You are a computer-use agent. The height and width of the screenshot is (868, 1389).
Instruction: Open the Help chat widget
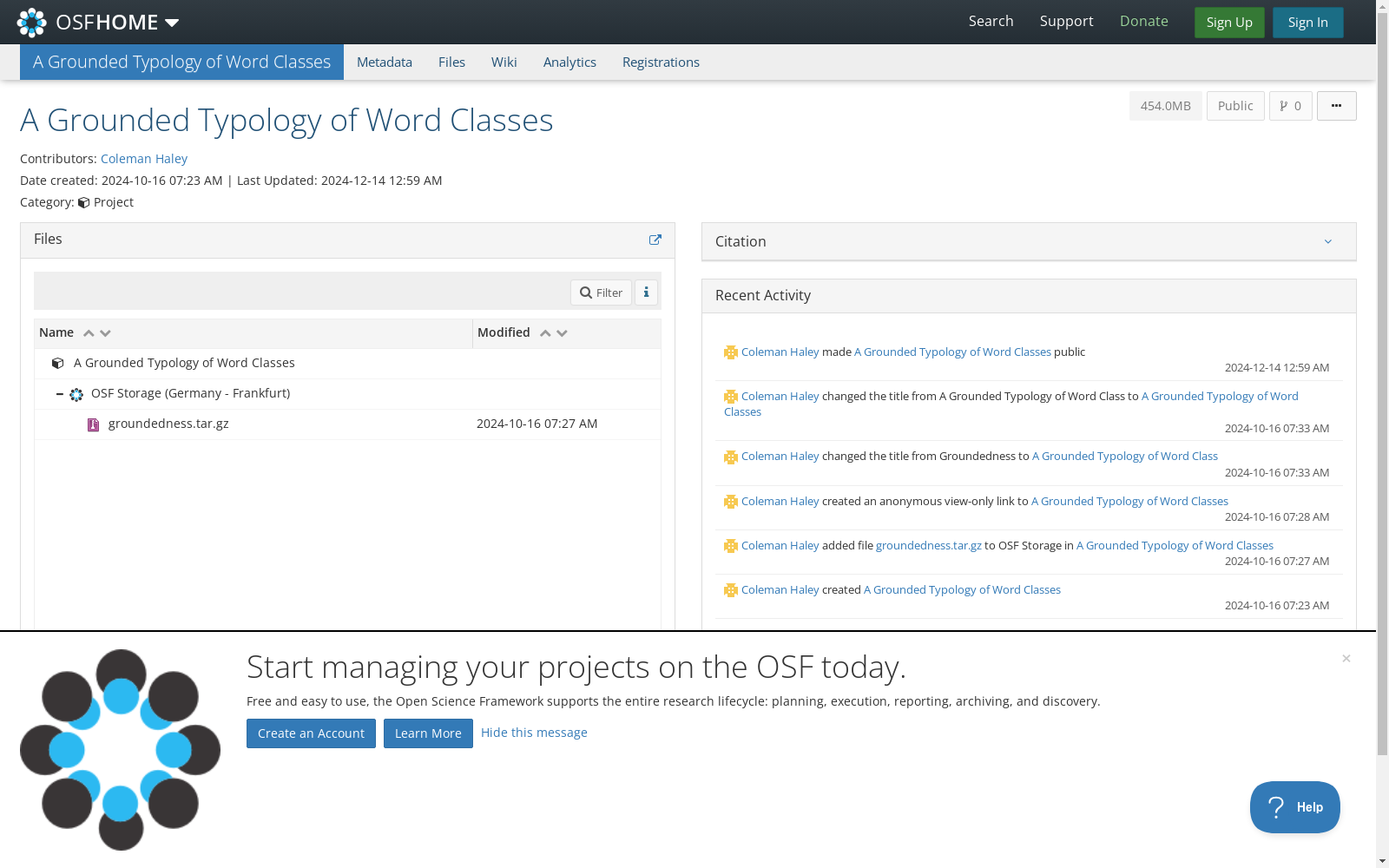pos(1294,807)
